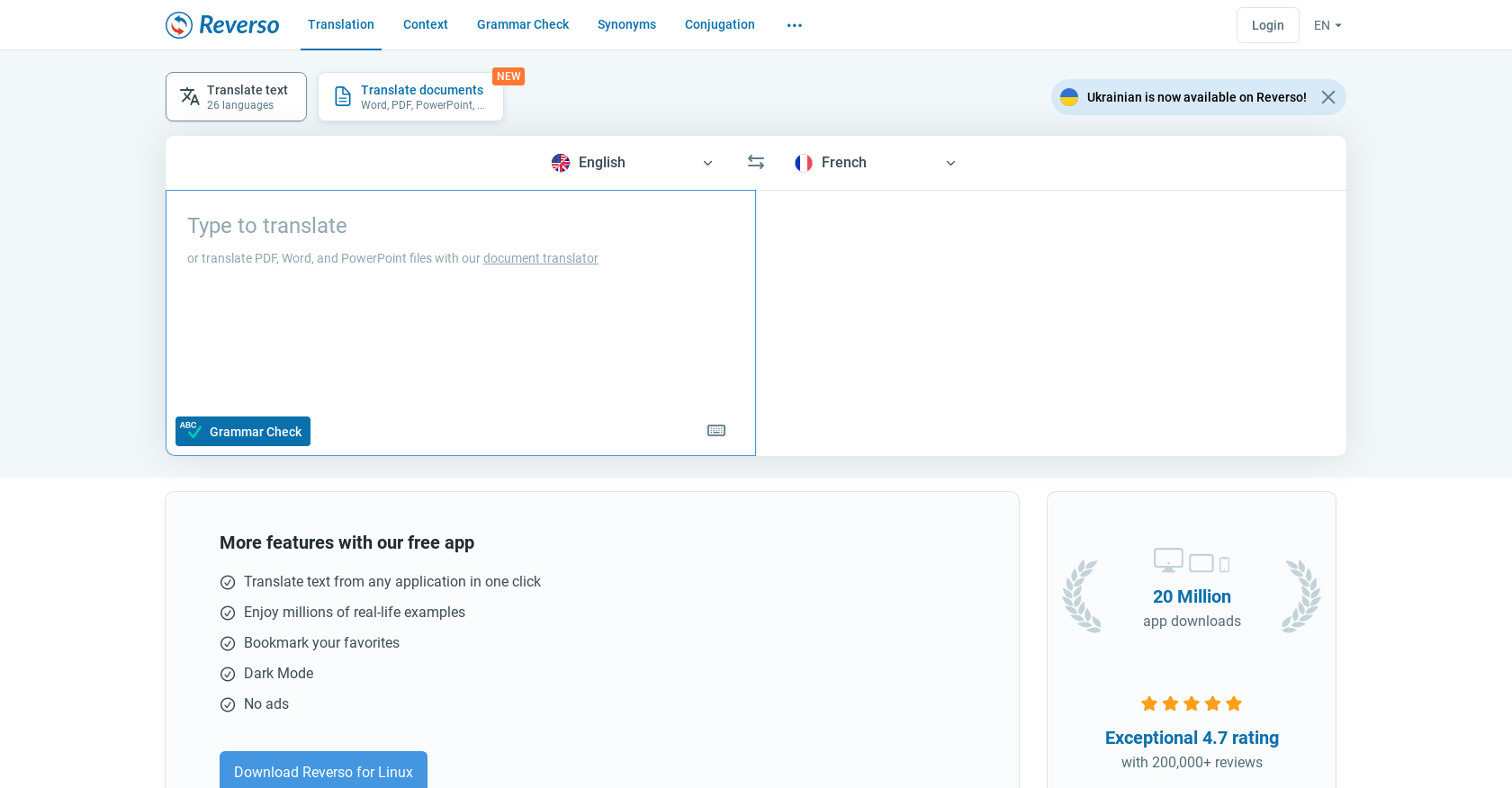Open the more options ellipsis menu
The width and height of the screenshot is (1512, 788).
[795, 25]
